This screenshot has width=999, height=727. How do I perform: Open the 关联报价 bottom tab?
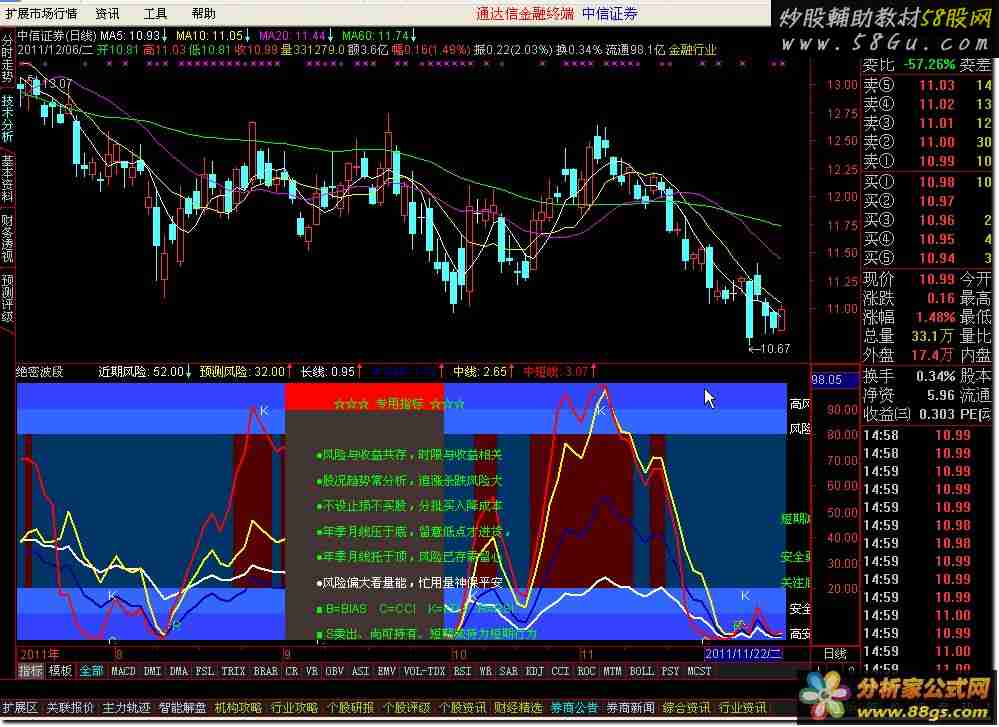pos(70,708)
